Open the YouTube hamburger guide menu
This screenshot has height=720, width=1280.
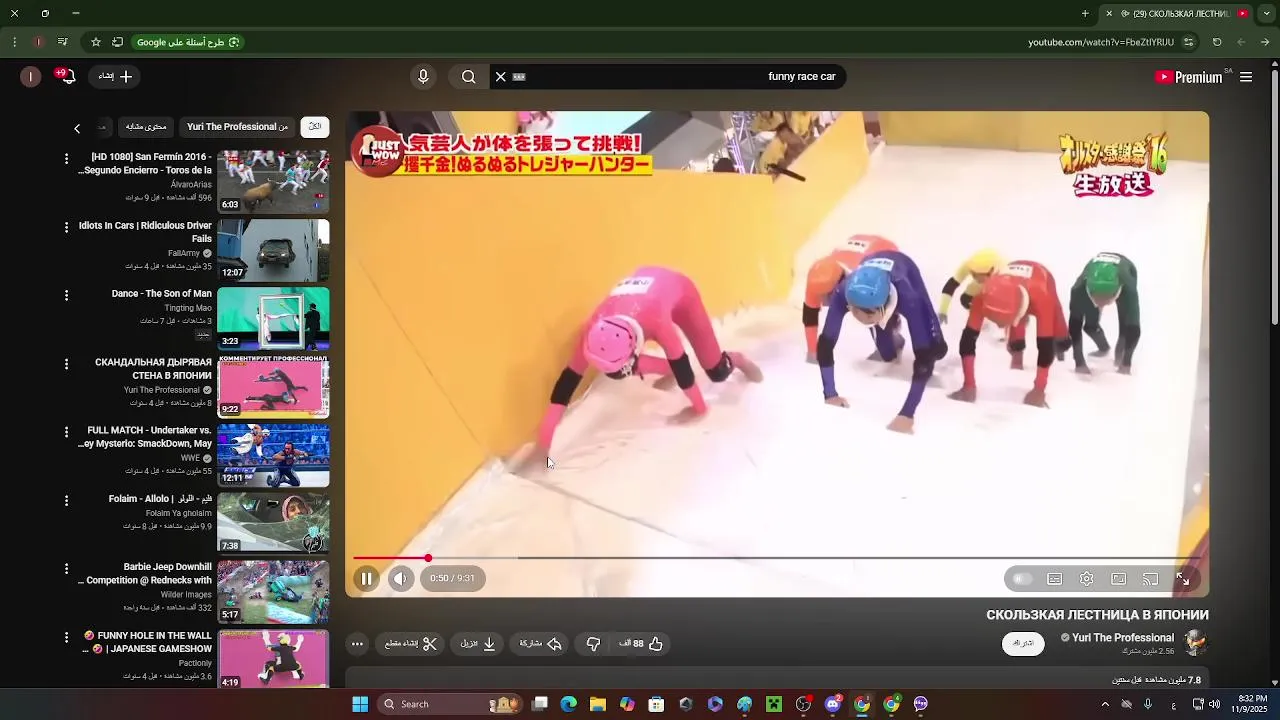tap(1246, 77)
